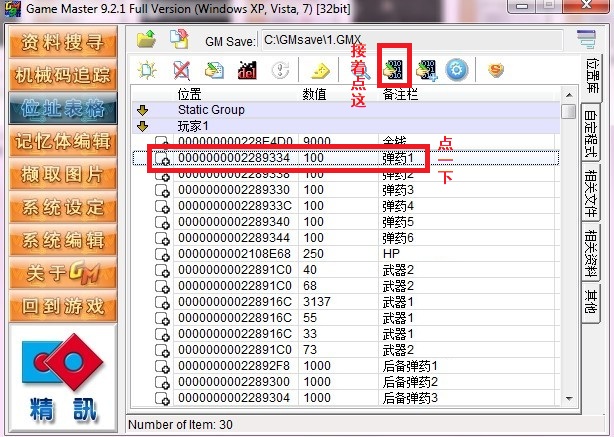Collapse the 玩家1 group arrow
Image resolution: width=614 pixels, height=437 pixels.
pos(143,126)
